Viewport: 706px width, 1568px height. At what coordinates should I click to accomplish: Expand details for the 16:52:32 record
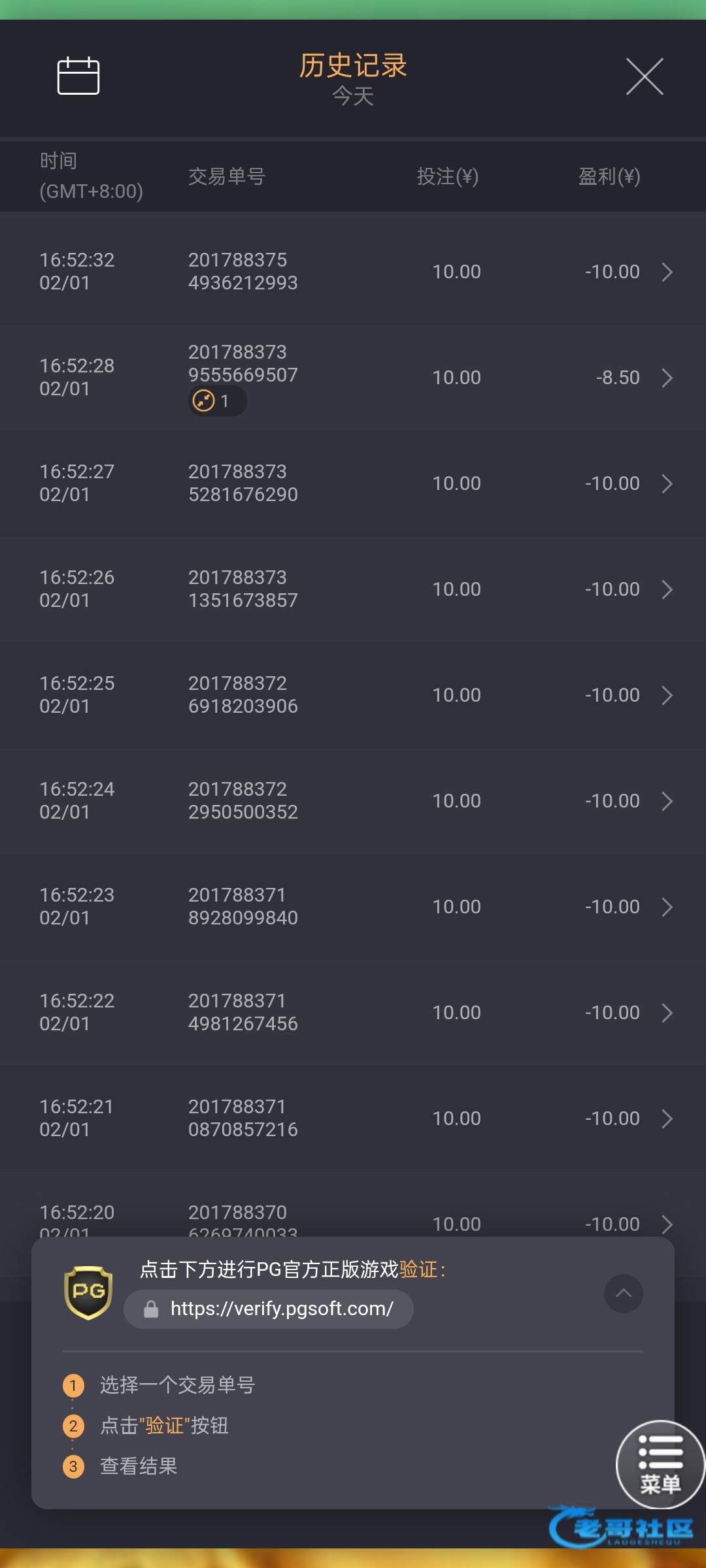(x=667, y=272)
